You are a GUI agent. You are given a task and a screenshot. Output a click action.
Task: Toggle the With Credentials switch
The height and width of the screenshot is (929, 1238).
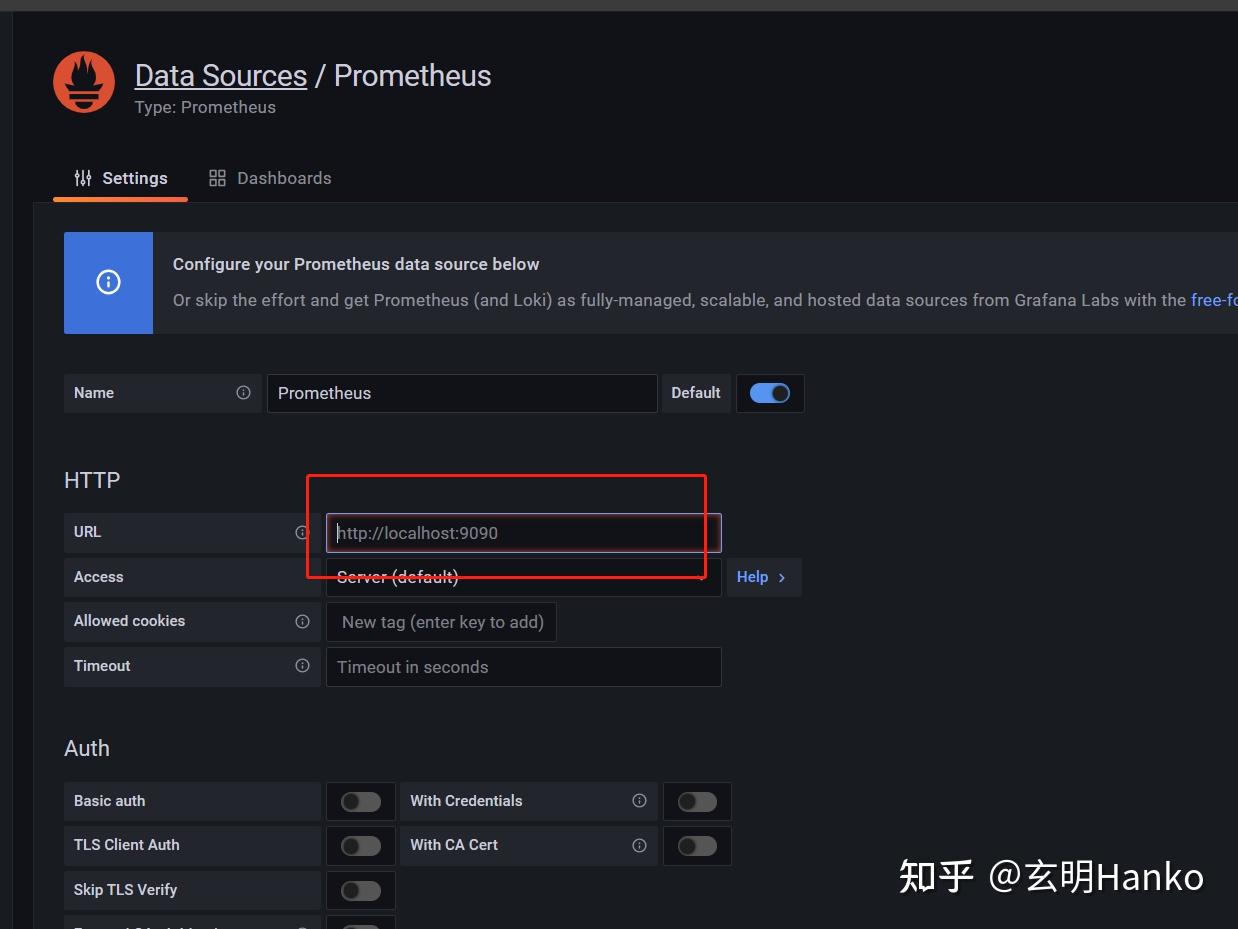coord(697,802)
